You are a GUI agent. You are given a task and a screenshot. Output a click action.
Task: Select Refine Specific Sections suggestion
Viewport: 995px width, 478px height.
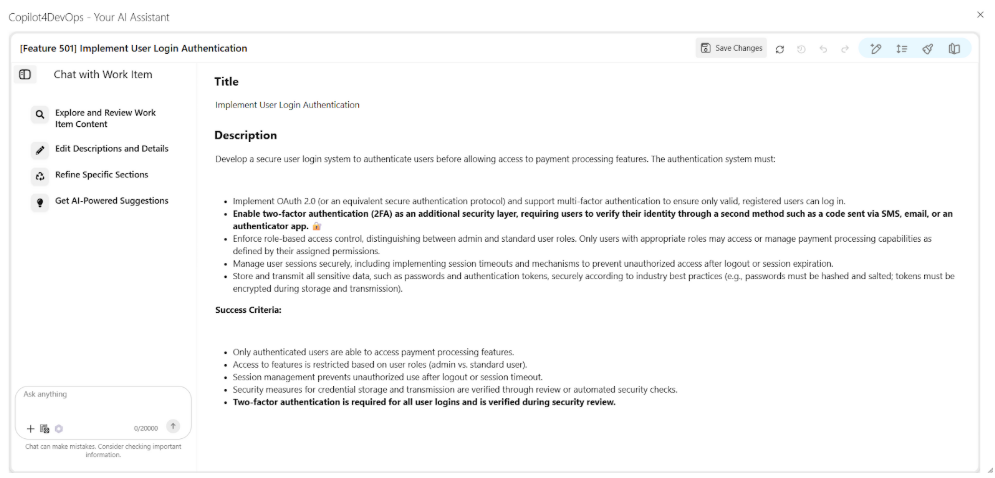[x=101, y=175]
